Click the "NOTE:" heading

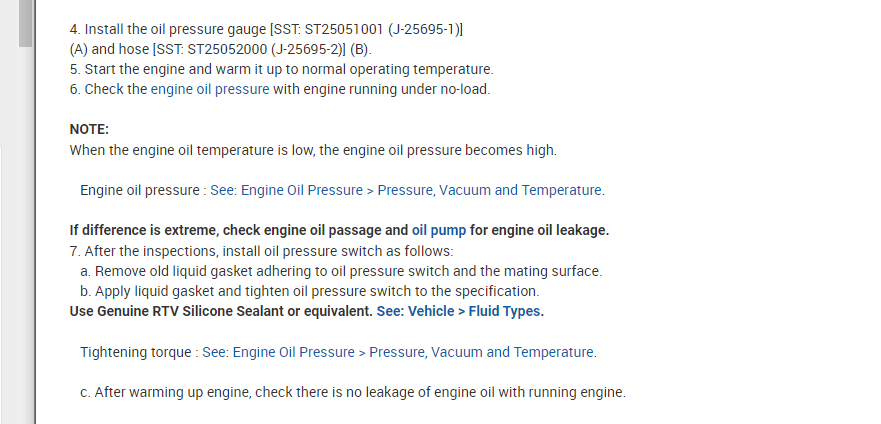point(89,129)
